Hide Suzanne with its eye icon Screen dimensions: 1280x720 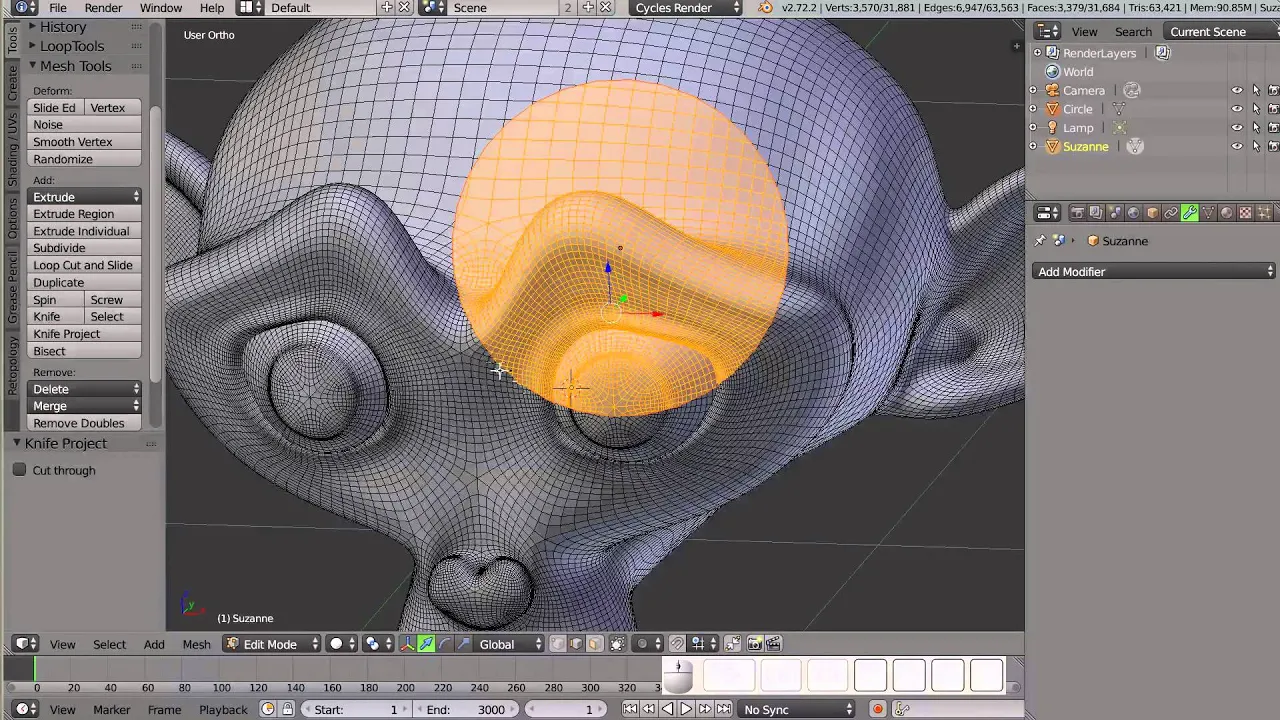(x=1237, y=147)
